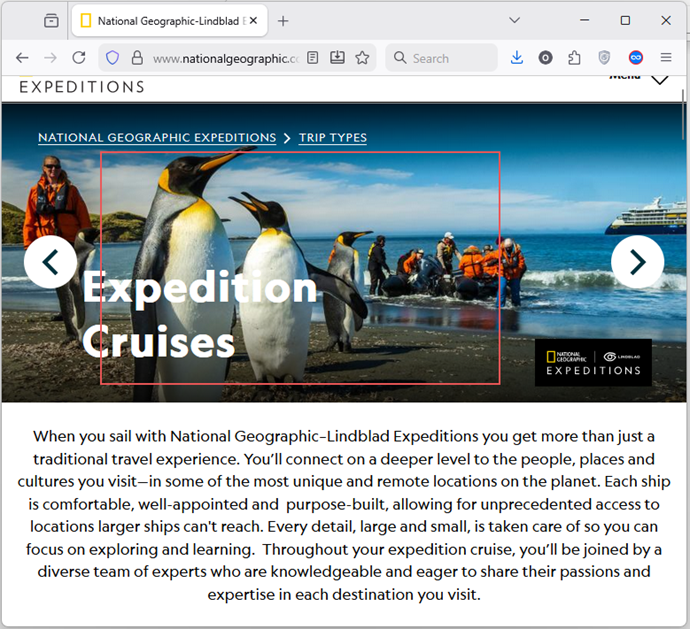Open the Firefox View icon
The height and width of the screenshot is (629, 690).
click(51, 20)
